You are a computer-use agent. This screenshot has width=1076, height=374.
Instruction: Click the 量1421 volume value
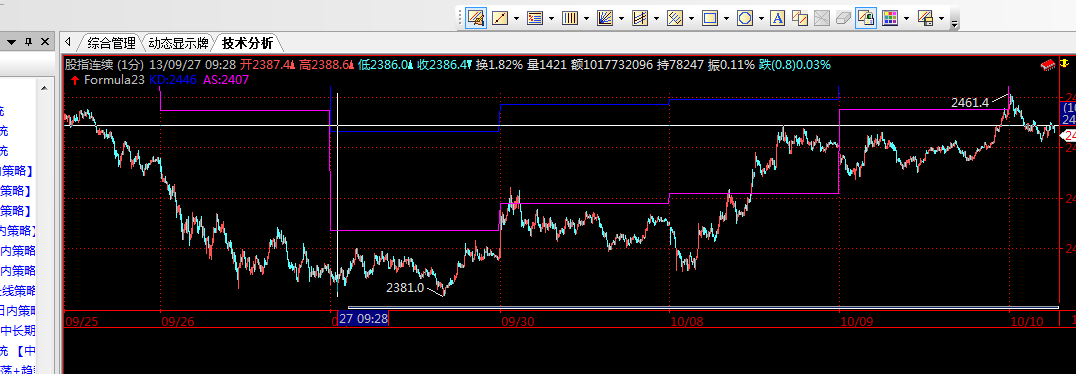click(x=546, y=65)
